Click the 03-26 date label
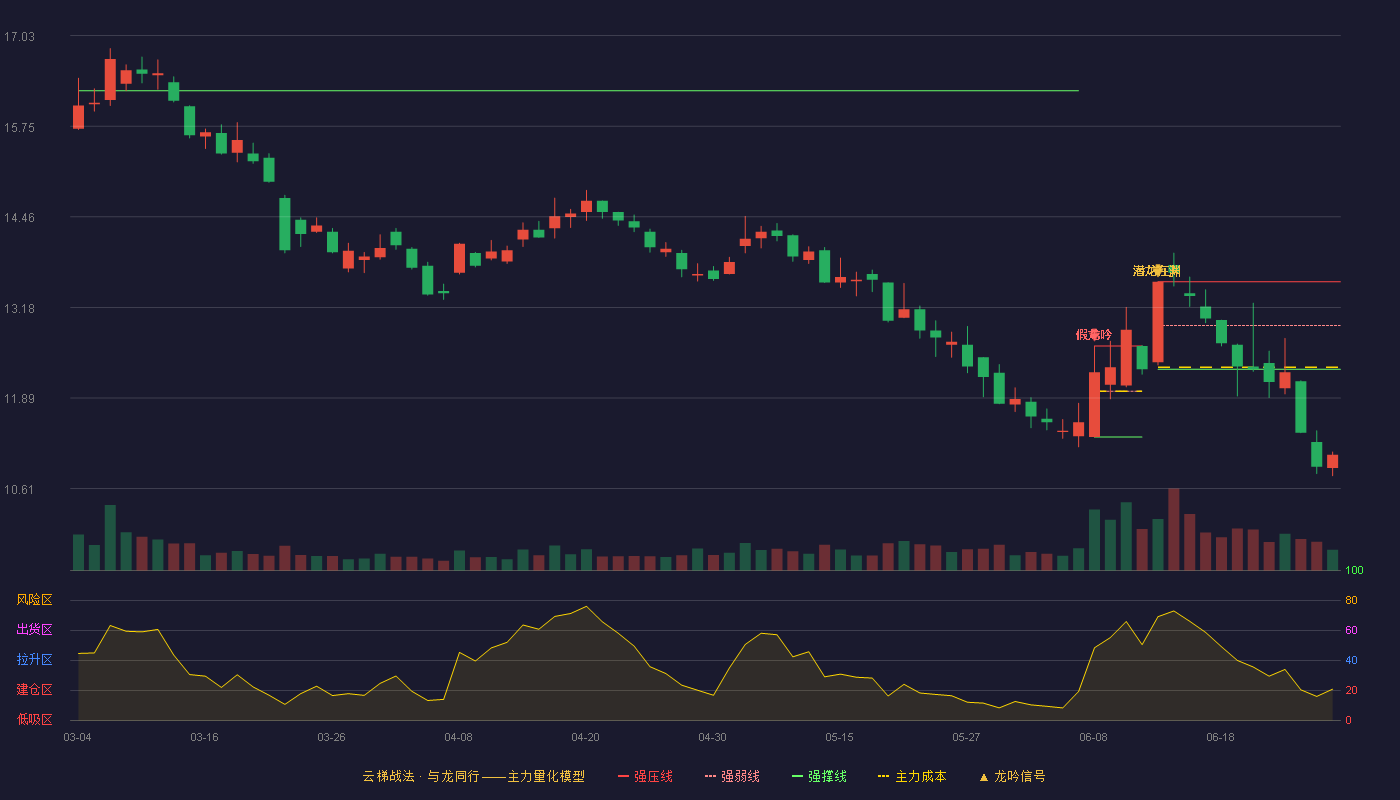1400x800 pixels. pos(331,737)
